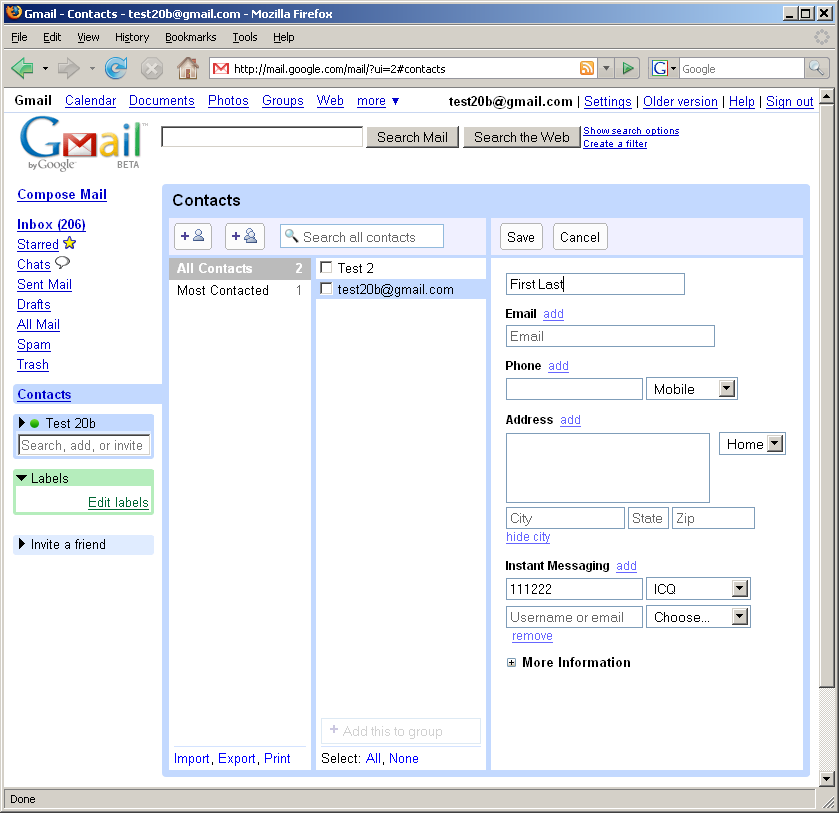Click the Back navigation arrow

pyautogui.click(x=22, y=69)
